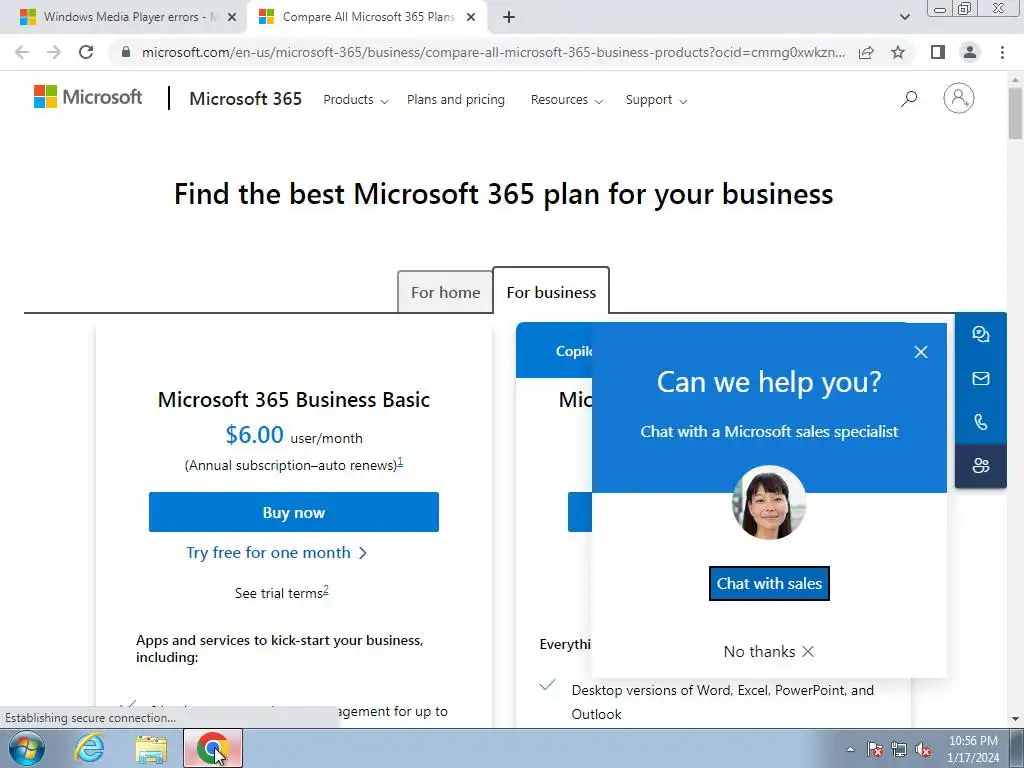1024x768 pixels.
Task: Expand the Products dropdown
Action: pos(355,100)
